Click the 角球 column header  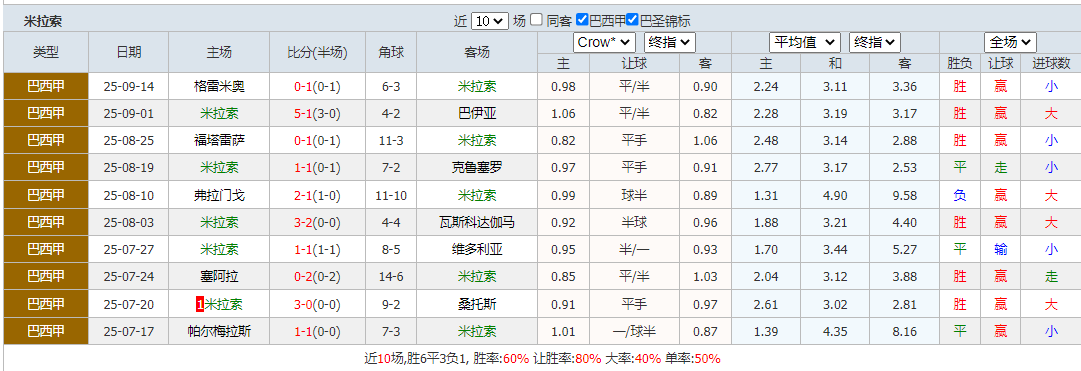click(392, 52)
